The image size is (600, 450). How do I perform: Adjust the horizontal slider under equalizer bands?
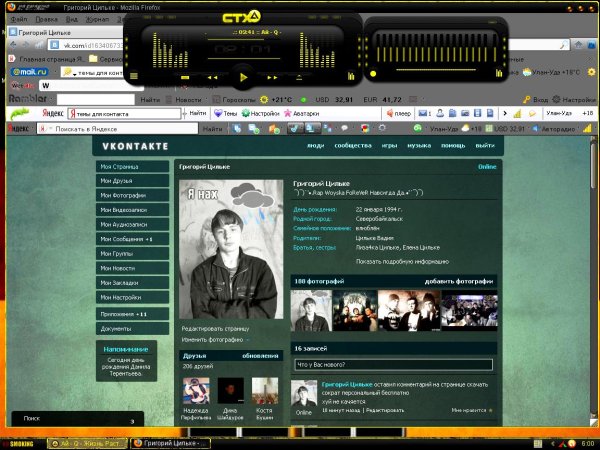click(x=436, y=70)
